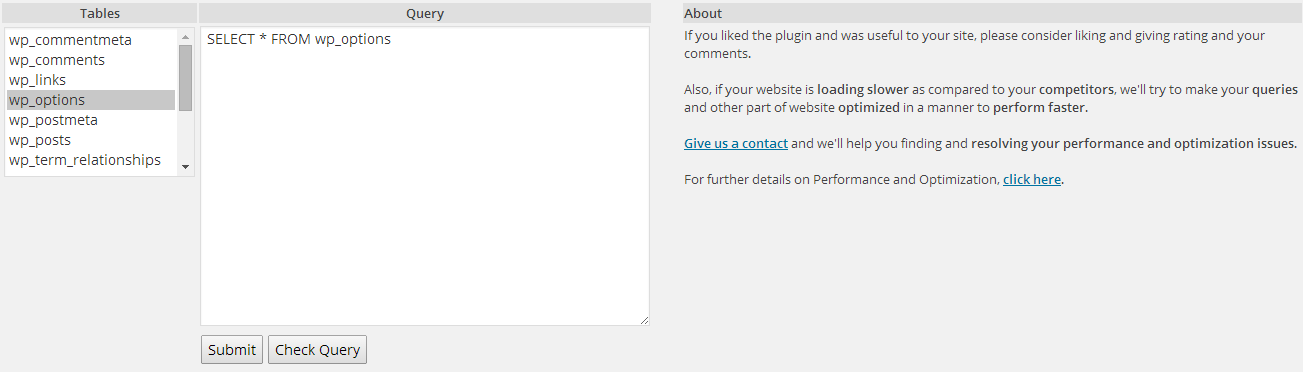Open the 'Give us a contact' link
The height and width of the screenshot is (372, 1303).
tap(736, 143)
